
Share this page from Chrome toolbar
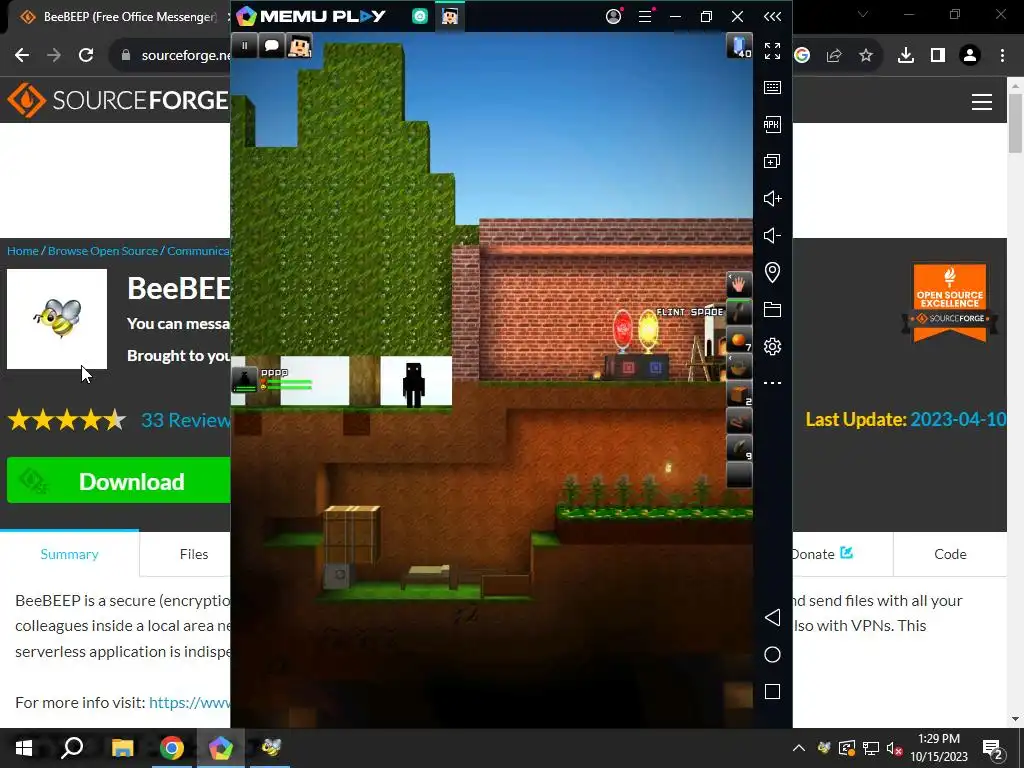[834, 56]
